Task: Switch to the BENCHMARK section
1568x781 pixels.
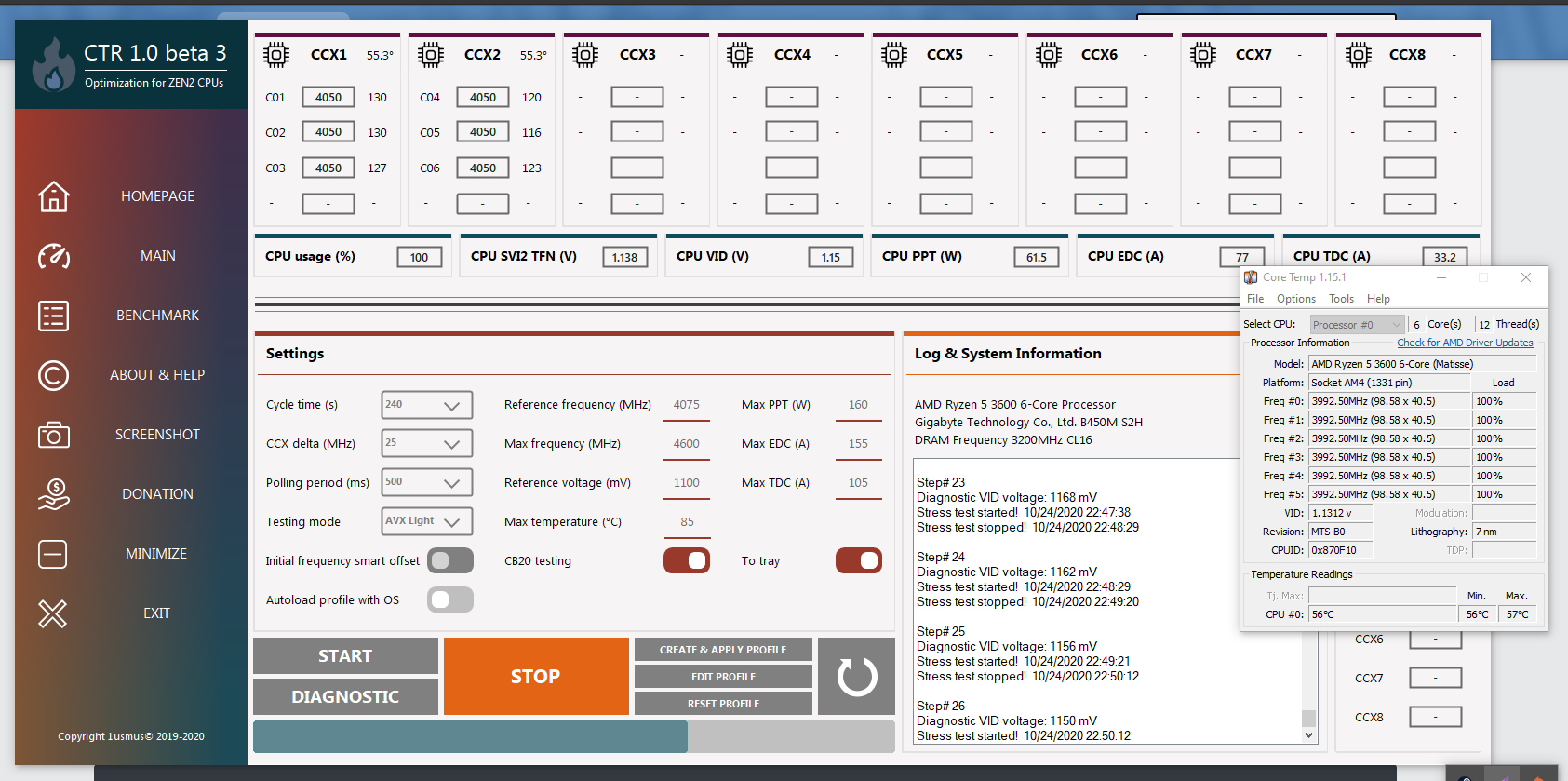Action: click(157, 316)
